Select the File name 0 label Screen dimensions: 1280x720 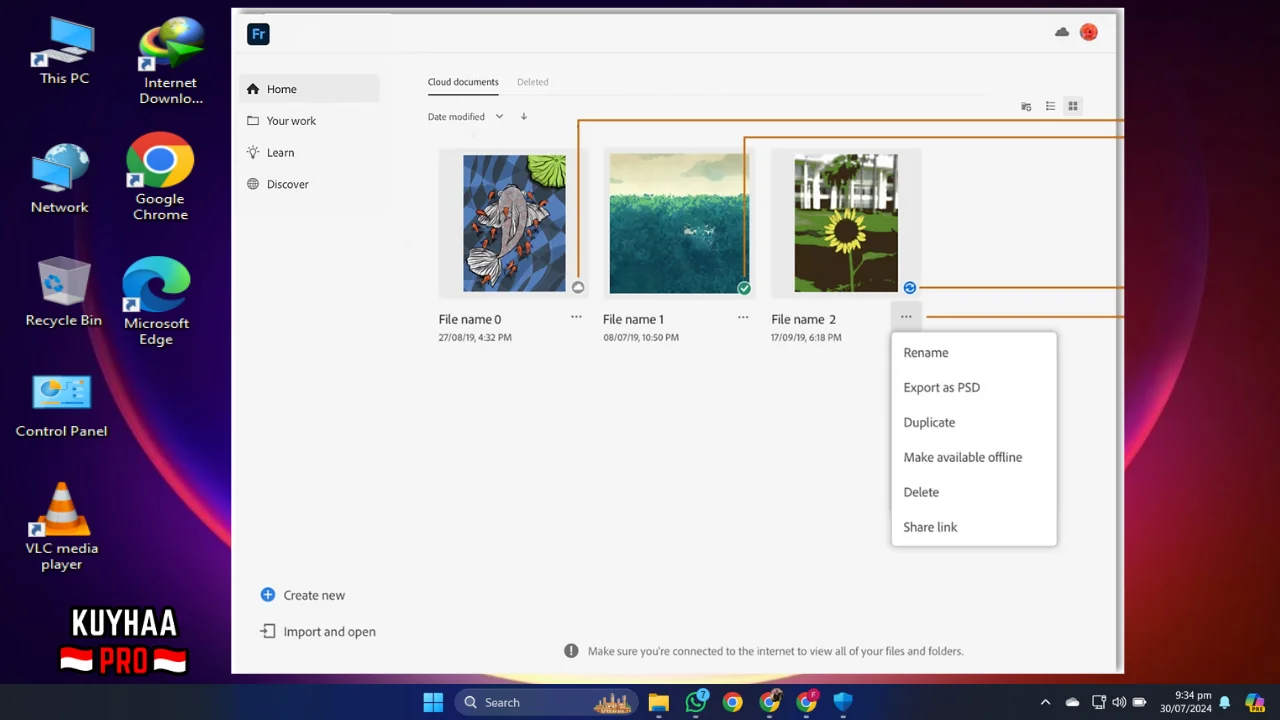point(470,320)
